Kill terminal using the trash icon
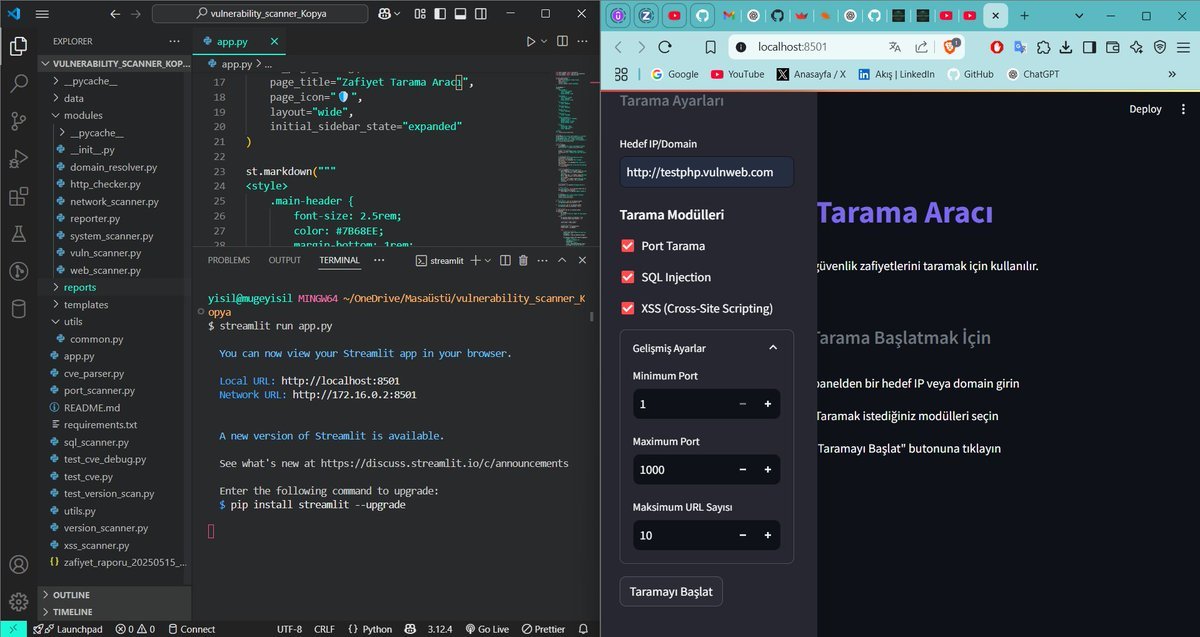1200x637 pixels. click(522, 260)
